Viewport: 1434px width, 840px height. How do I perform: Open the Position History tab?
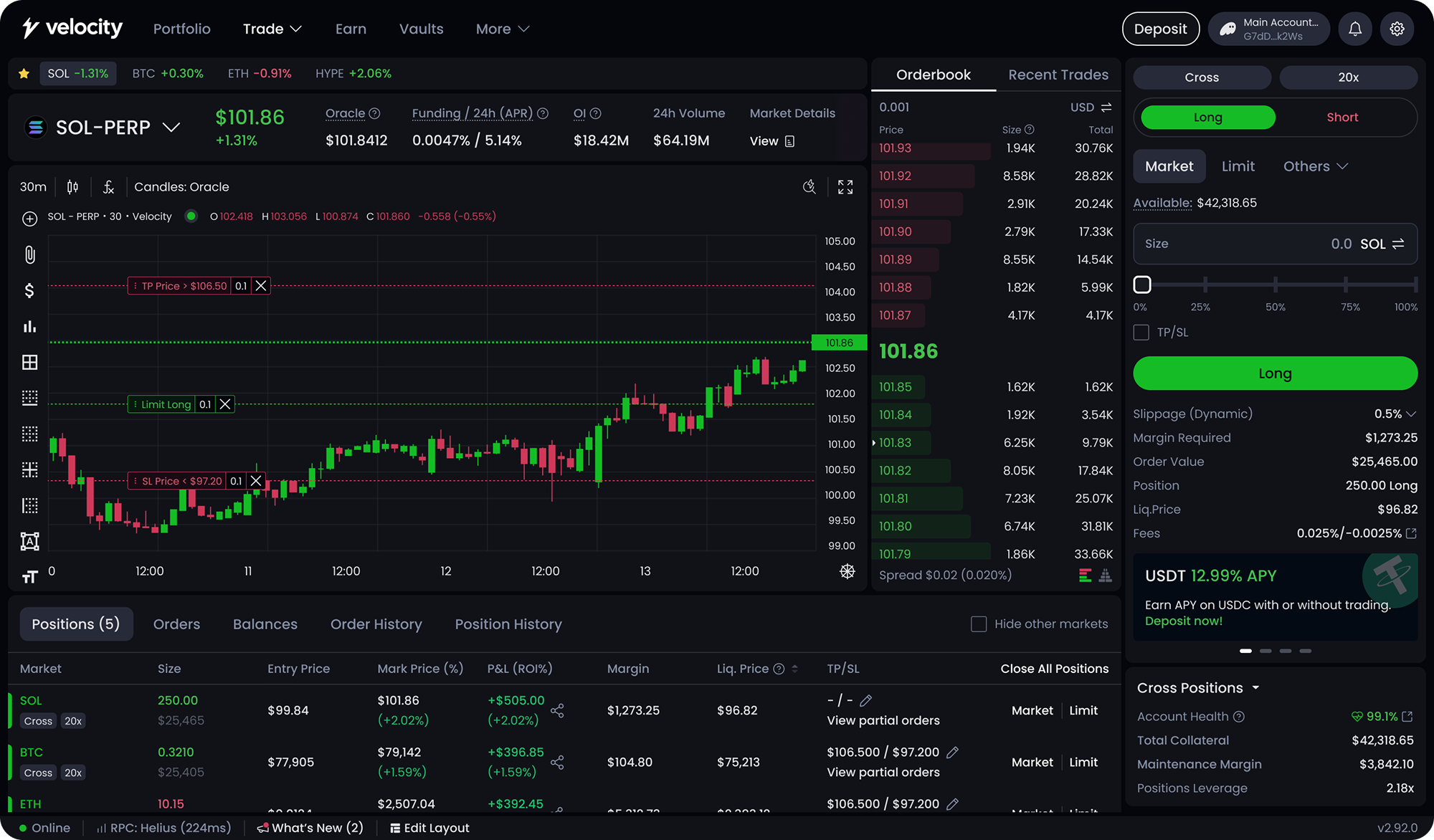[508, 624]
